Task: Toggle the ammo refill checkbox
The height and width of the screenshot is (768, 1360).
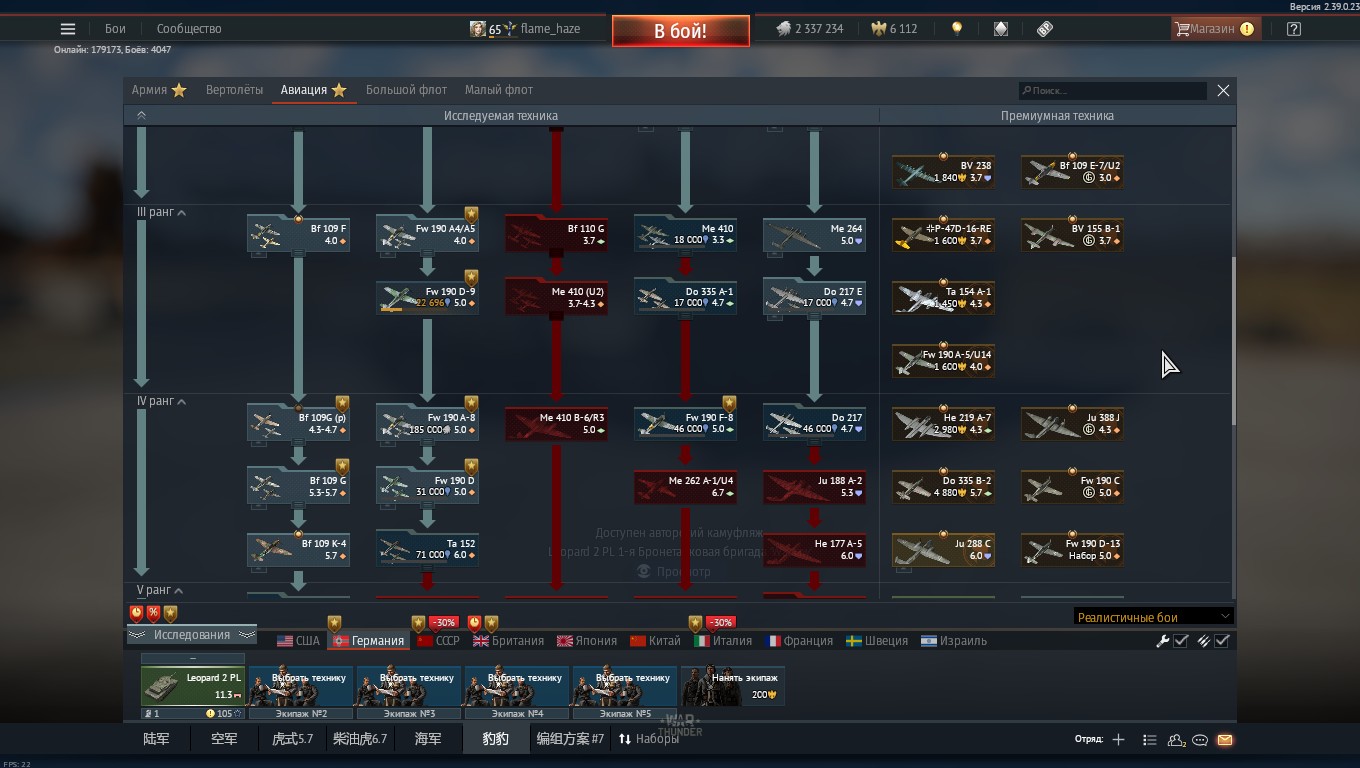Action: (x=1222, y=641)
